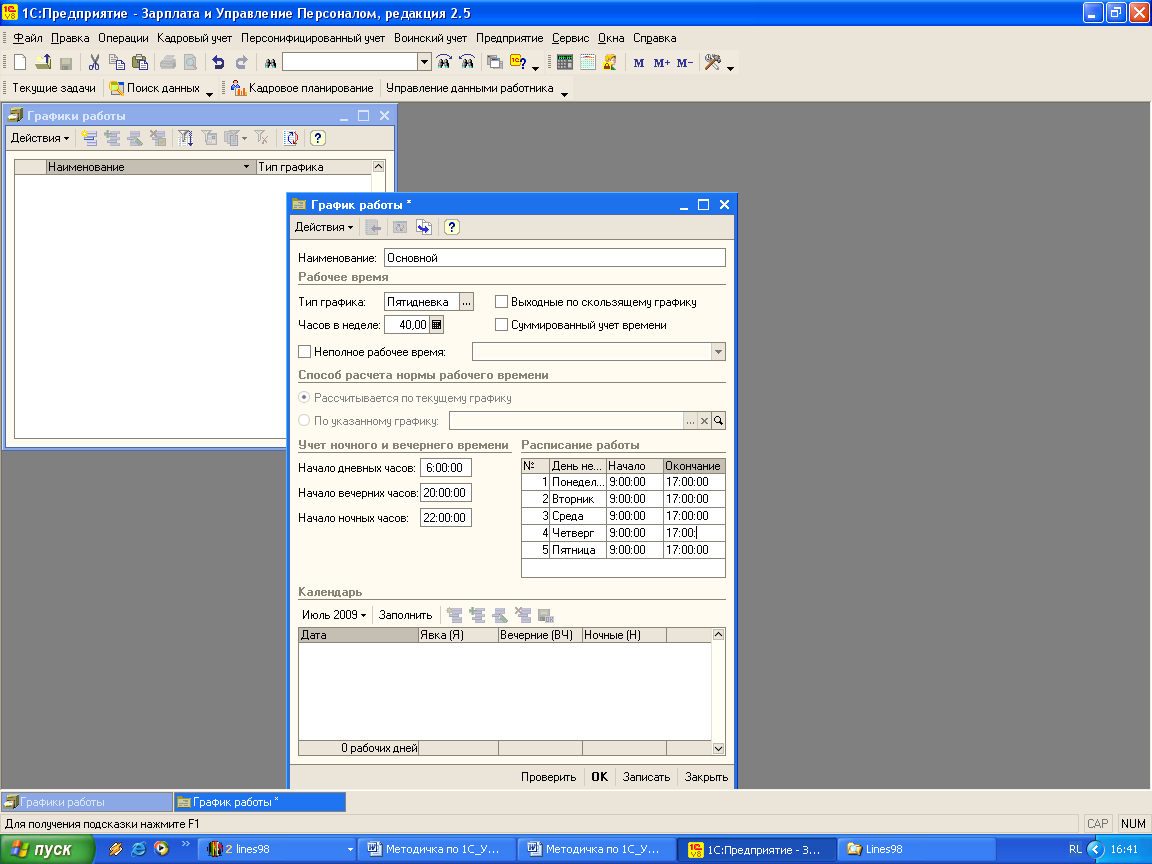Click filter sort icon in Графики работы toolbar
This screenshot has width=1152, height=864.
[x=186, y=138]
